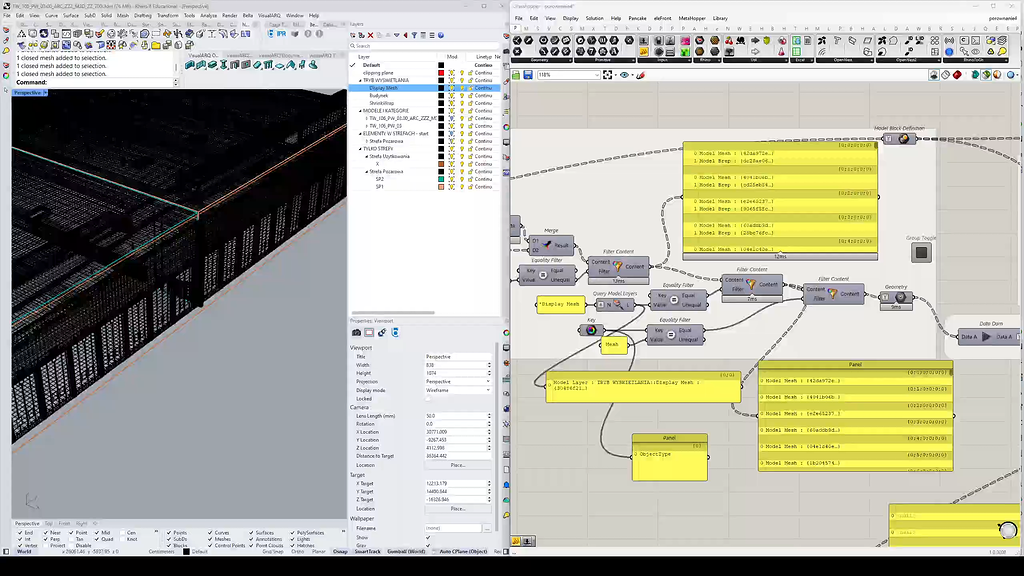Click the red X Delete Layer icon
The image size is (1024, 576).
(370, 35)
